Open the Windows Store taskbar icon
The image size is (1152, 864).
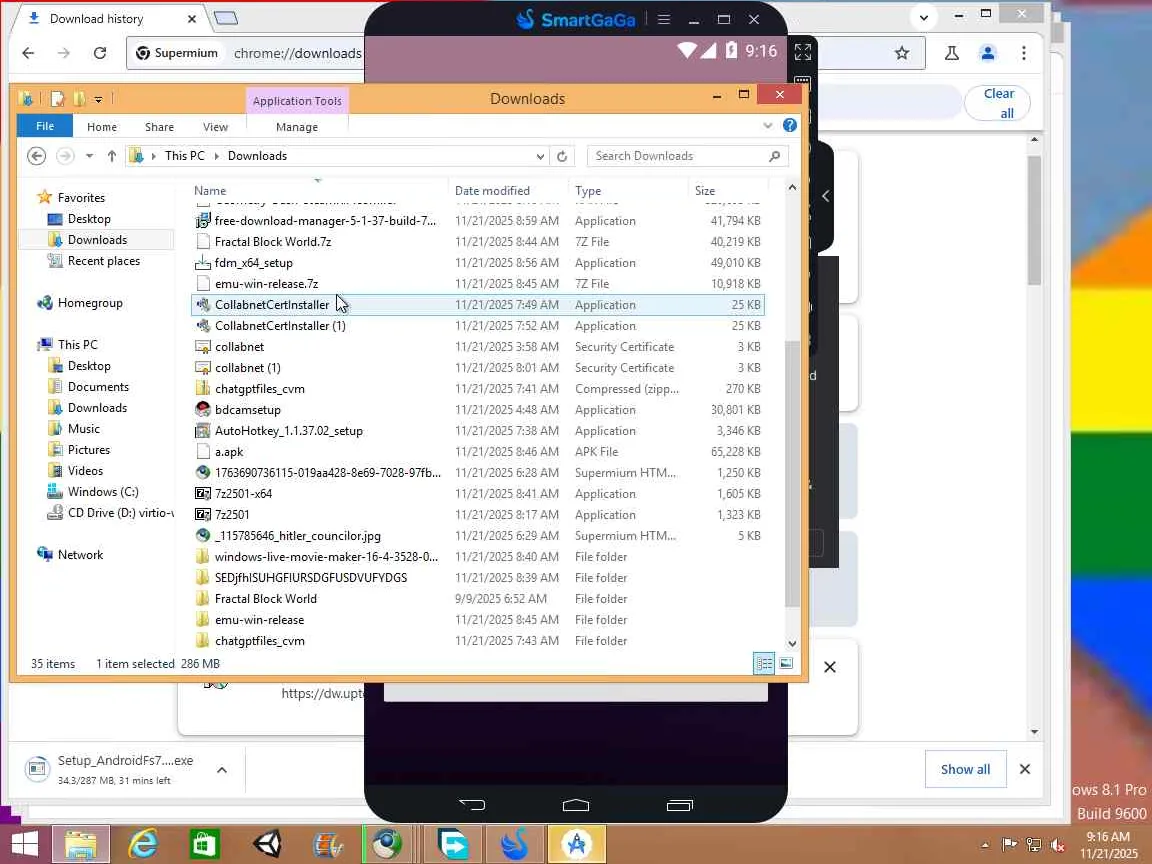[204, 843]
